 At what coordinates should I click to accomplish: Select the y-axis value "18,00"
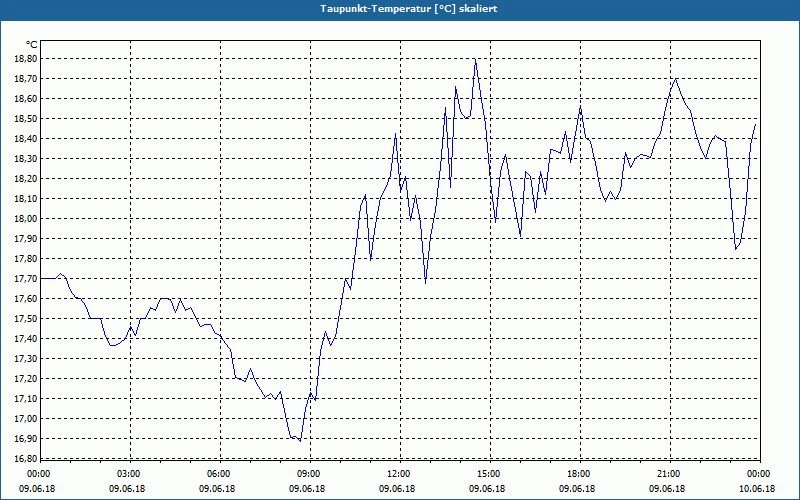(26, 219)
